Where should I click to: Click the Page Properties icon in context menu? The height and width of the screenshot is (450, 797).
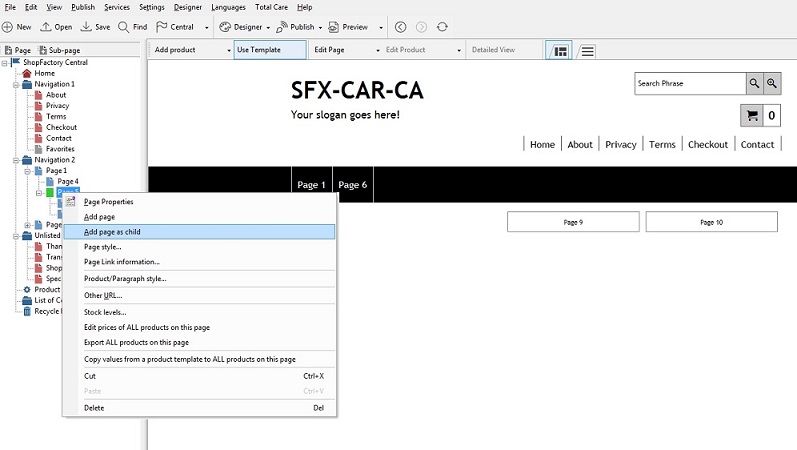pos(71,202)
